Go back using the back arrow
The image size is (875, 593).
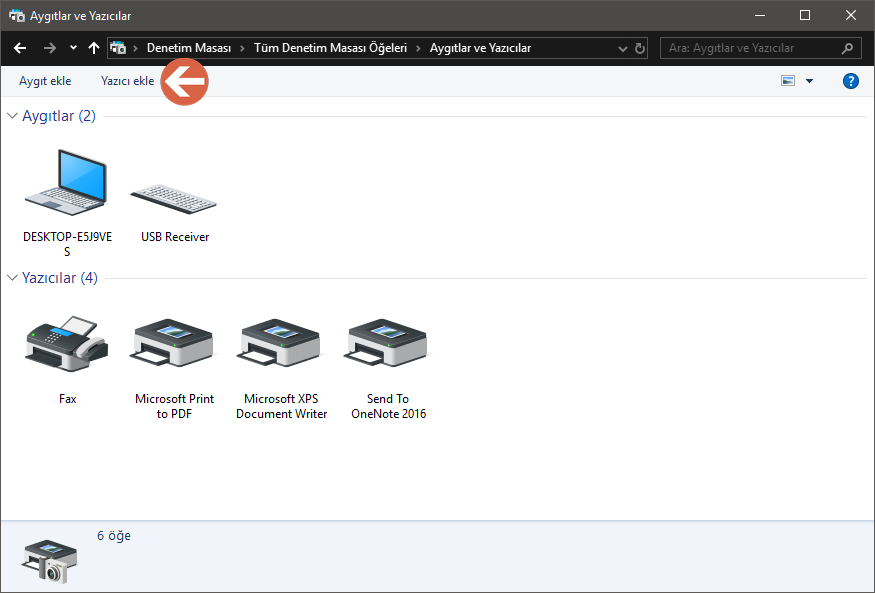(20, 48)
